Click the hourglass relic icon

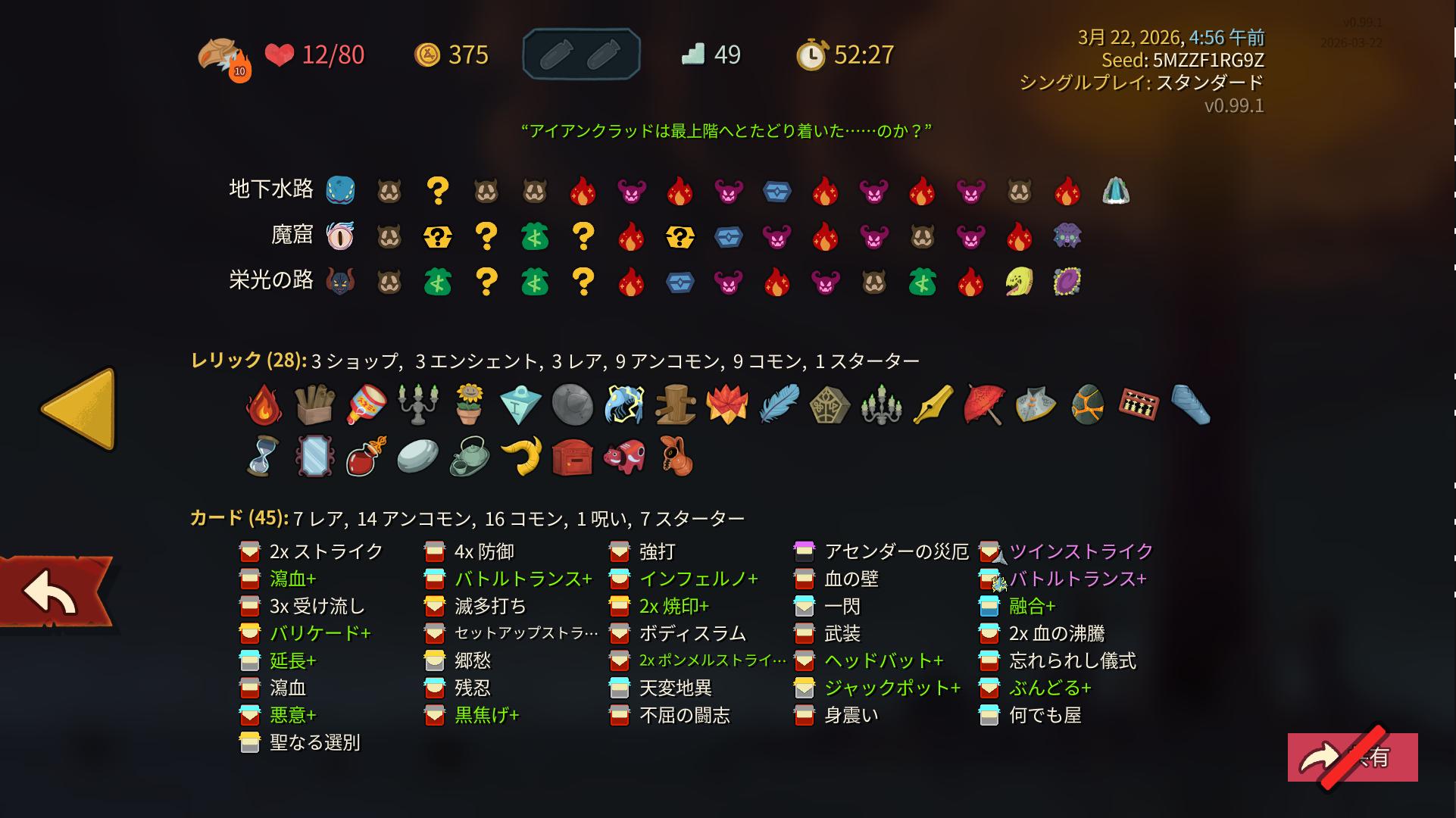pos(262,456)
